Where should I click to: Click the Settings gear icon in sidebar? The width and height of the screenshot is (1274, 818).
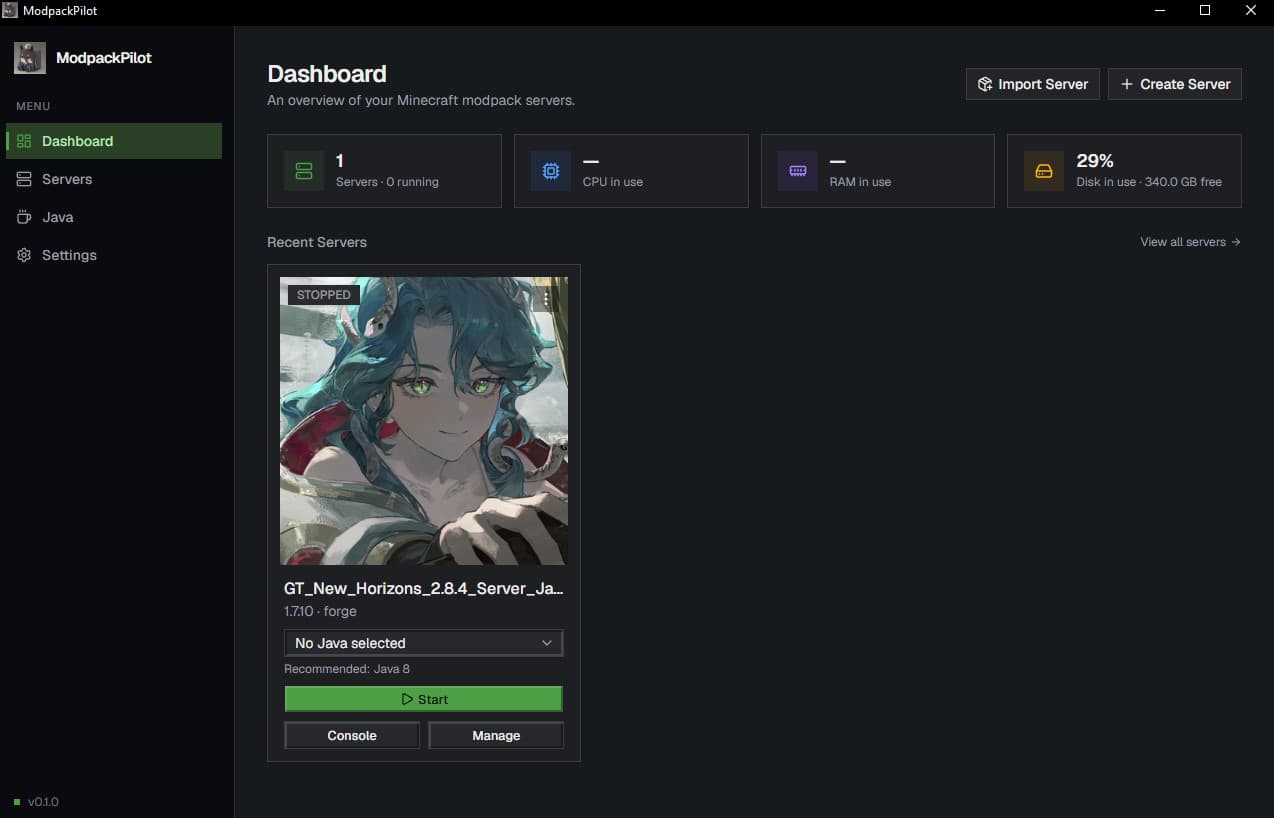pyautogui.click(x=24, y=255)
